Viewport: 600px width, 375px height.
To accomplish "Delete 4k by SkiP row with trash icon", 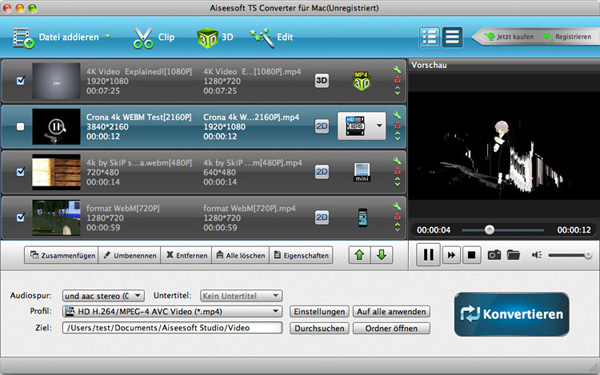I will [397, 171].
